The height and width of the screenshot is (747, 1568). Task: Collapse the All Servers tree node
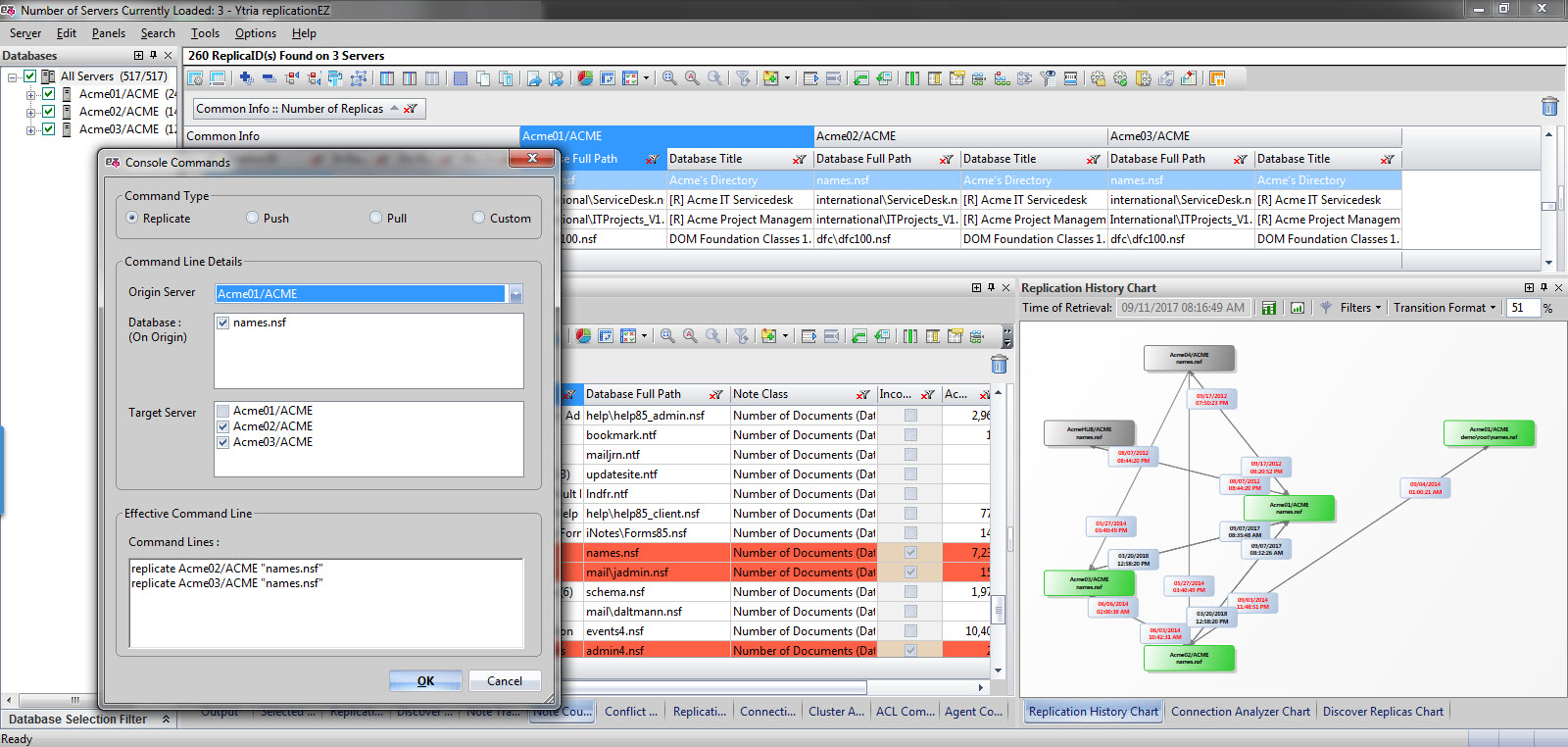click(13, 77)
